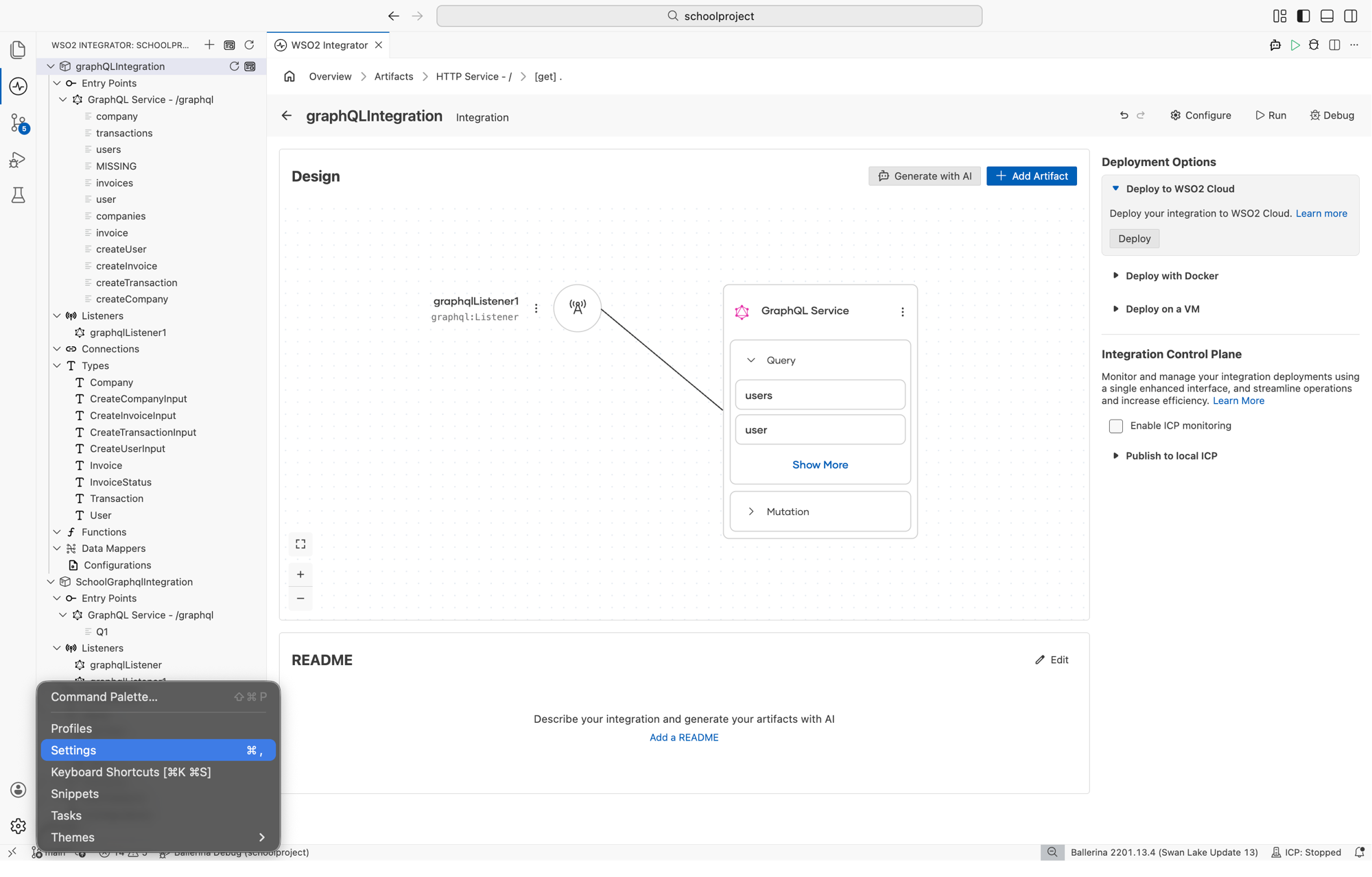The image size is (1372, 877).
Task: Open Keyboard Shortcuts menu entry
Action: click(x=158, y=772)
